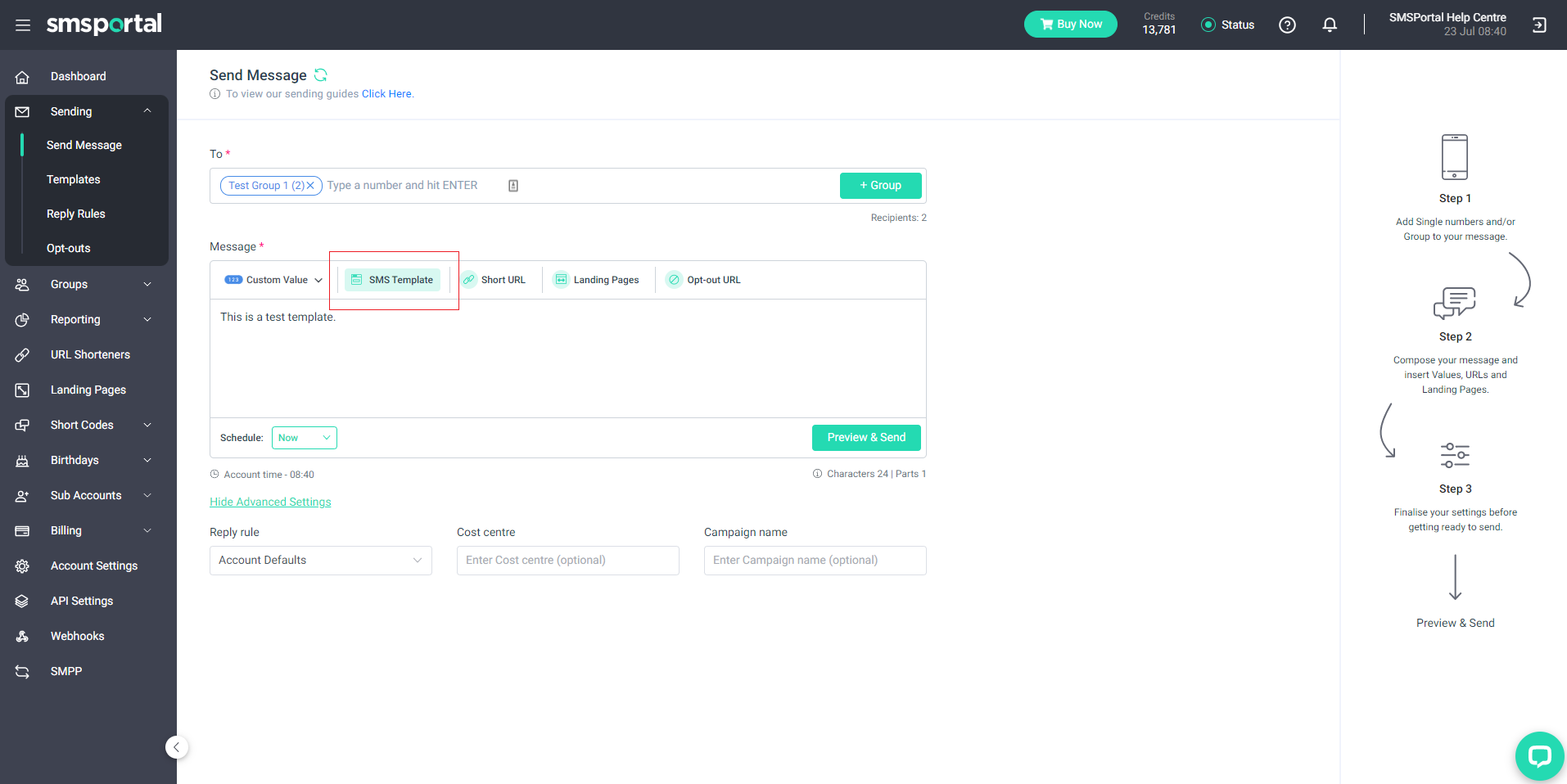Click the Credits 13,781 balance
The height and width of the screenshot is (784, 1567).
pyautogui.click(x=1159, y=24)
